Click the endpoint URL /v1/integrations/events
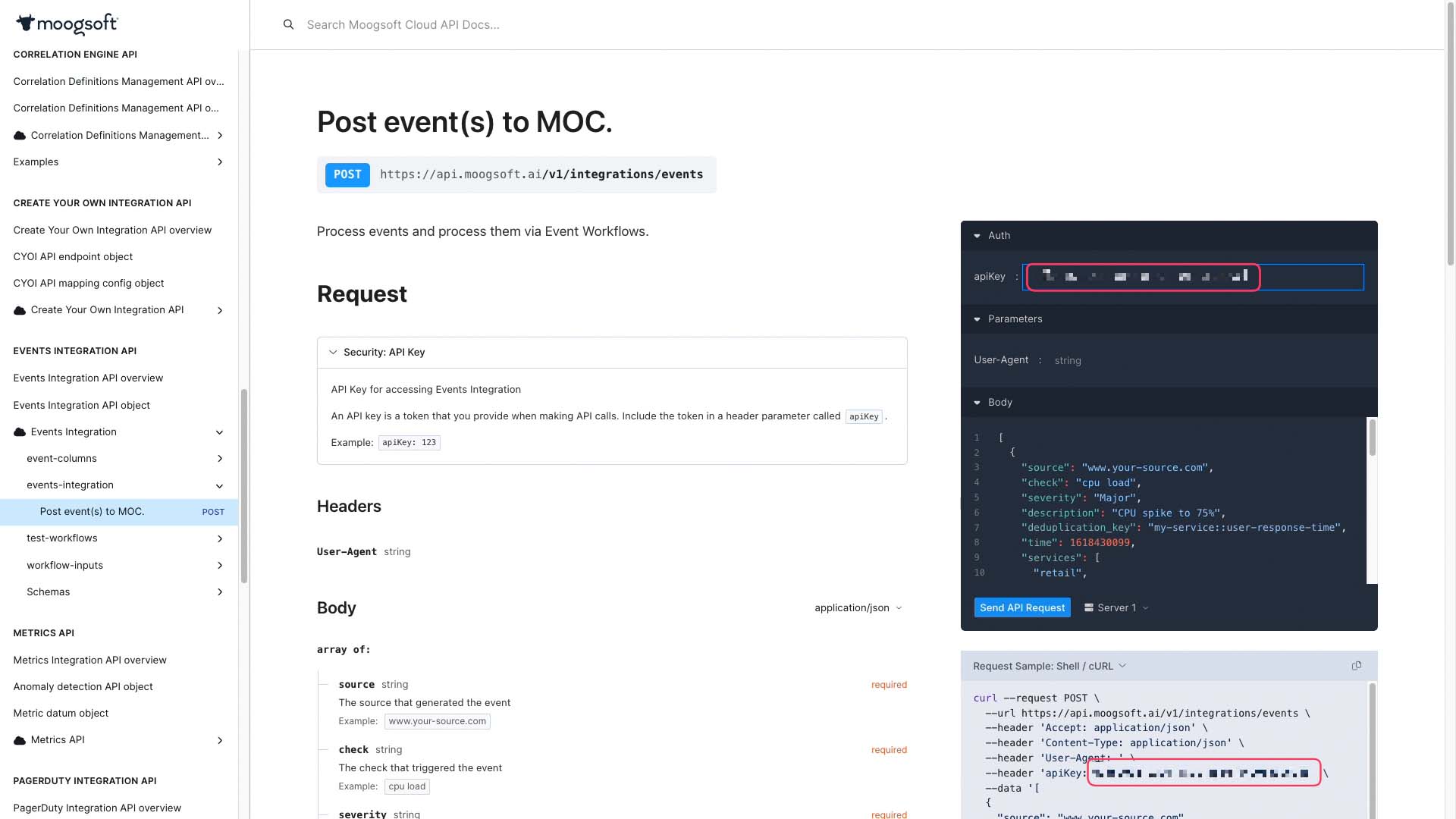1456x819 pixels. coord(541,175)
